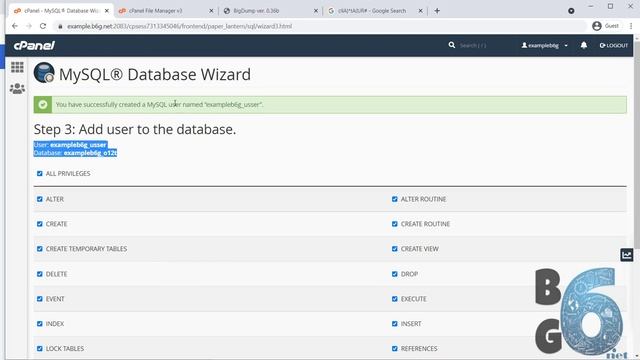Open the browser three-dot menu
The image size is (640, 360).
(631, 26)
